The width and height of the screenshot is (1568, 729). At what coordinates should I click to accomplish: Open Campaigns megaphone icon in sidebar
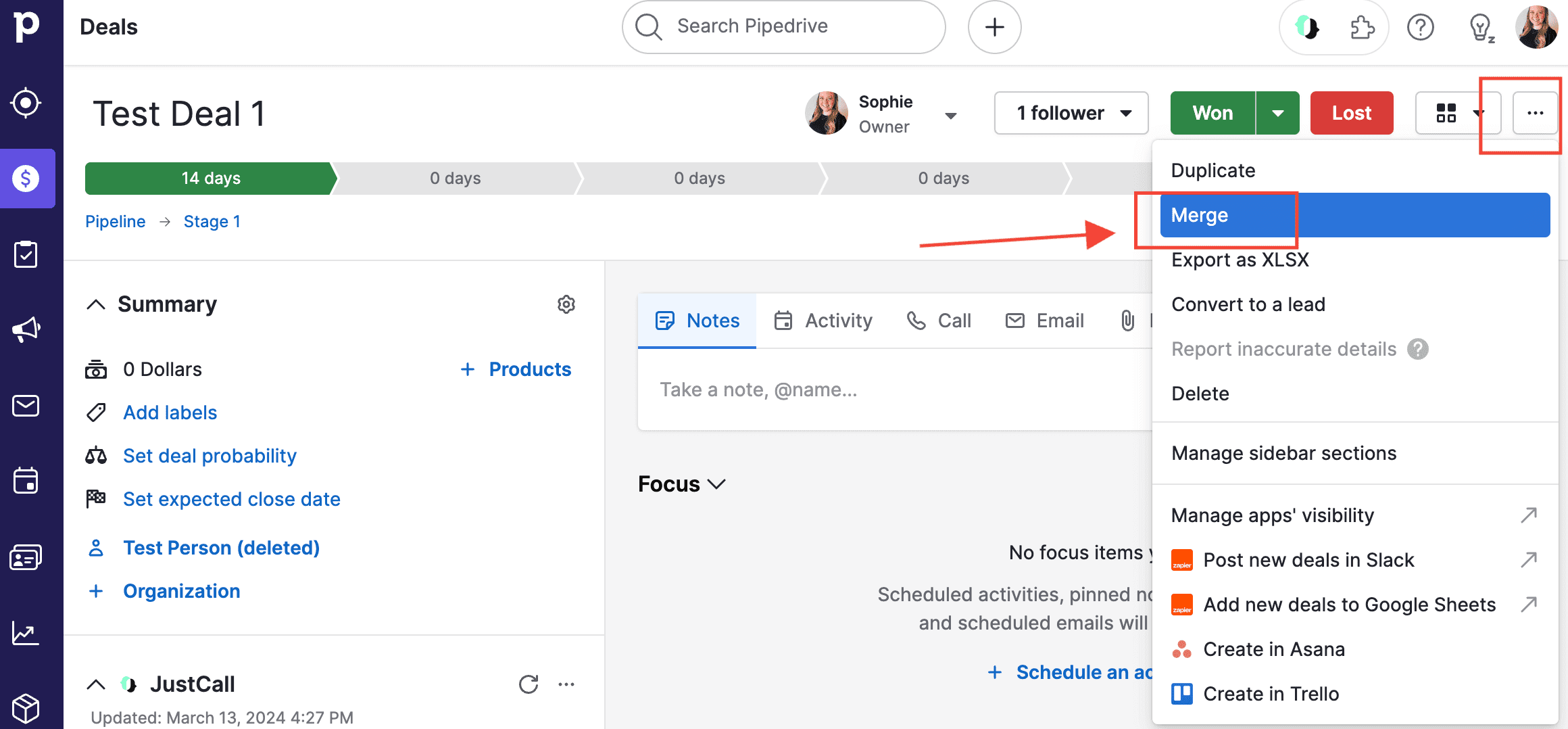(26, 330)
